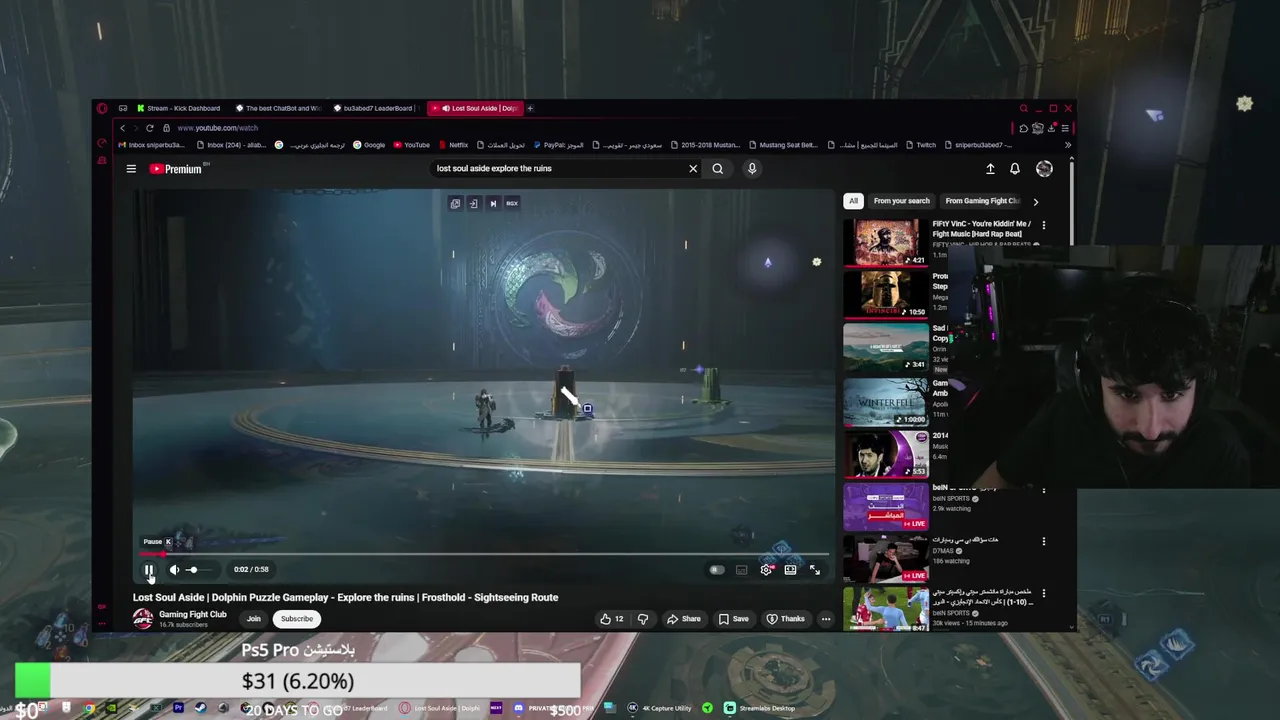Switch to theater mode
The image size is (1280, 720).
coord(790,570)
